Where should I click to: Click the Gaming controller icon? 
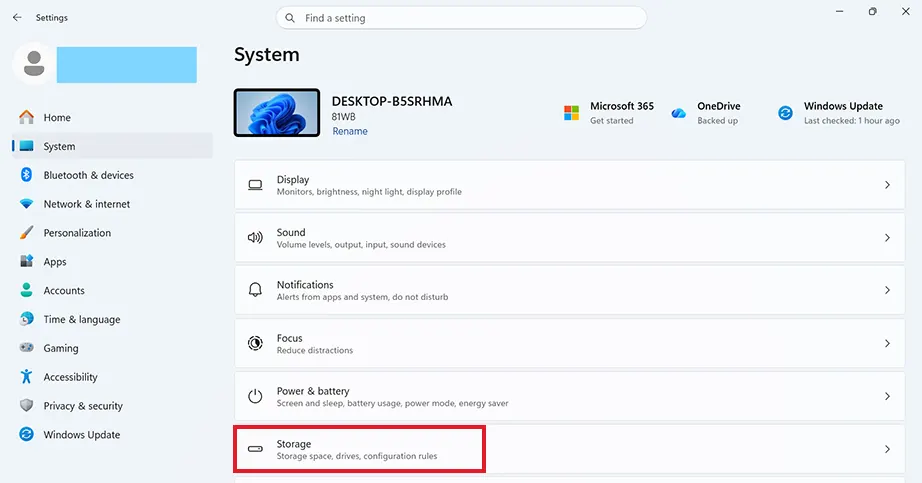[x=26, y=348]
